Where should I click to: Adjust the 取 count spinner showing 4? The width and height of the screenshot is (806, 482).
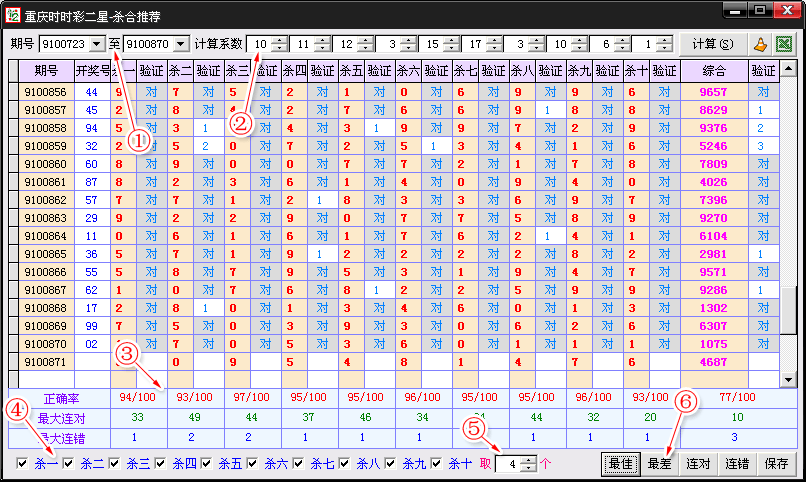pyautogui.click(x=529, y=464)
